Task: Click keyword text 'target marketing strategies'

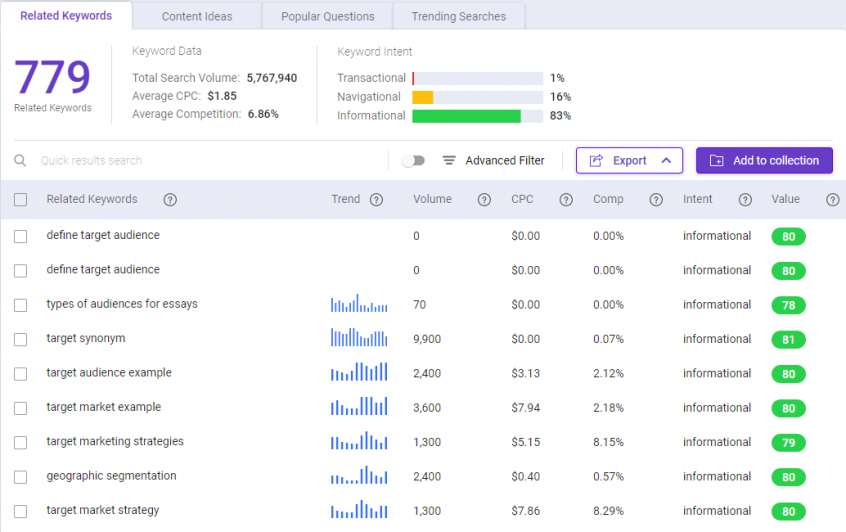Action: (115, 441)
